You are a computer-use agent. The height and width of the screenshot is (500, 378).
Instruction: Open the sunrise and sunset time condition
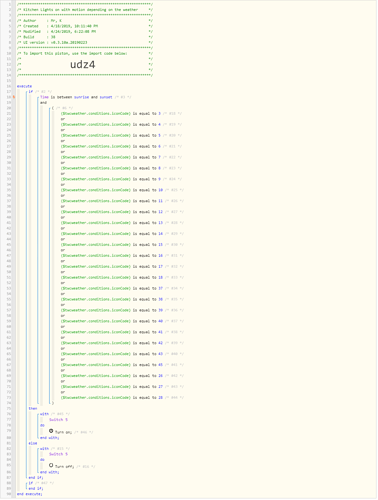point(76,97)
